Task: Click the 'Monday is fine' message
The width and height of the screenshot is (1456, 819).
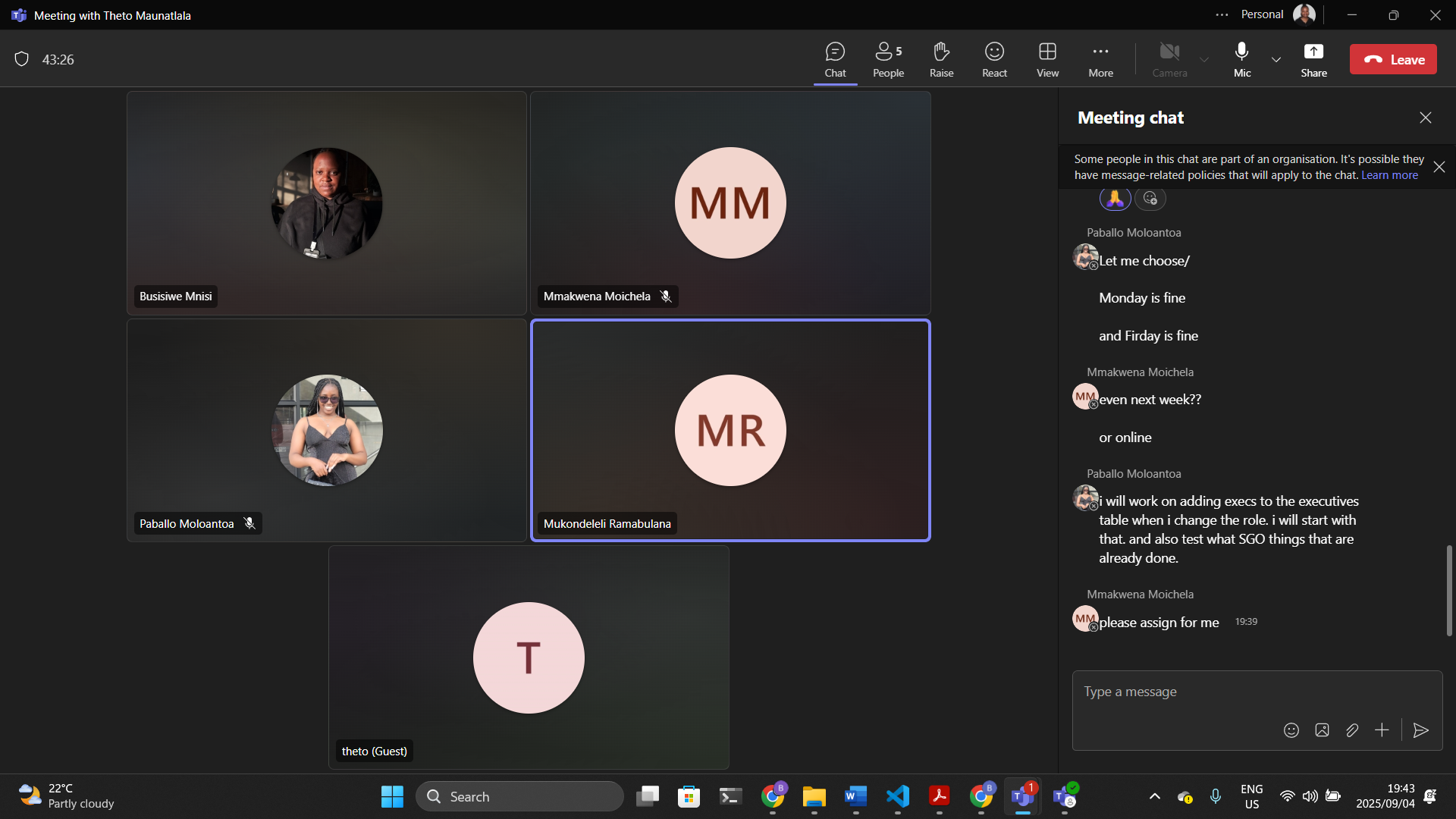Action: pos(1142,298)
